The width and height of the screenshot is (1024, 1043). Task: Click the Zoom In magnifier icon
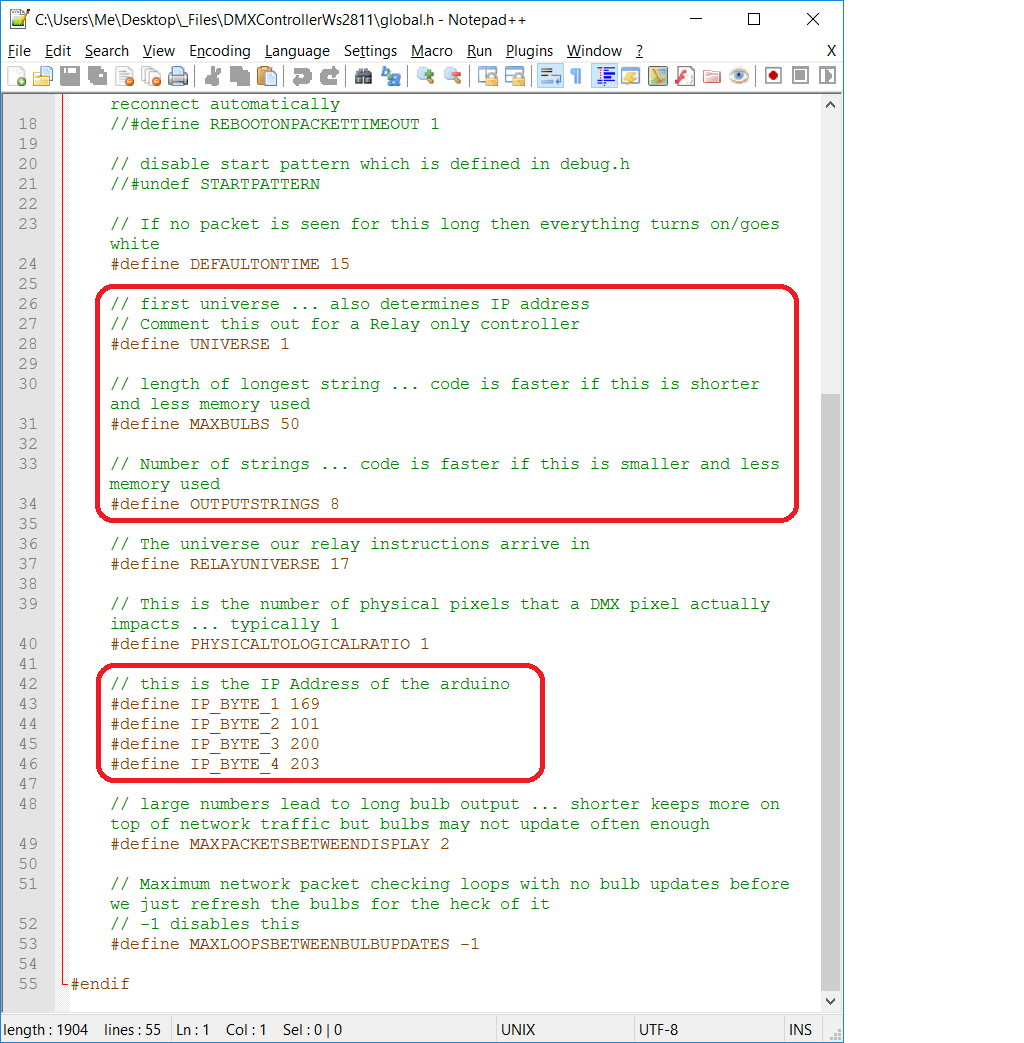pyautogui.click(x=425, y=76)
